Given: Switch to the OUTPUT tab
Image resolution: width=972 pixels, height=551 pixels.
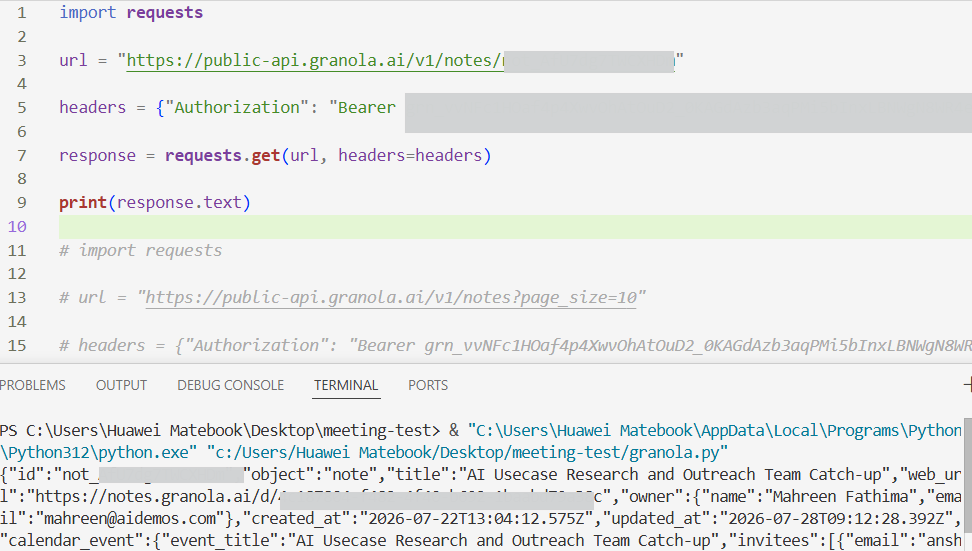Looking at the screenshot, I should click(122, 386).
